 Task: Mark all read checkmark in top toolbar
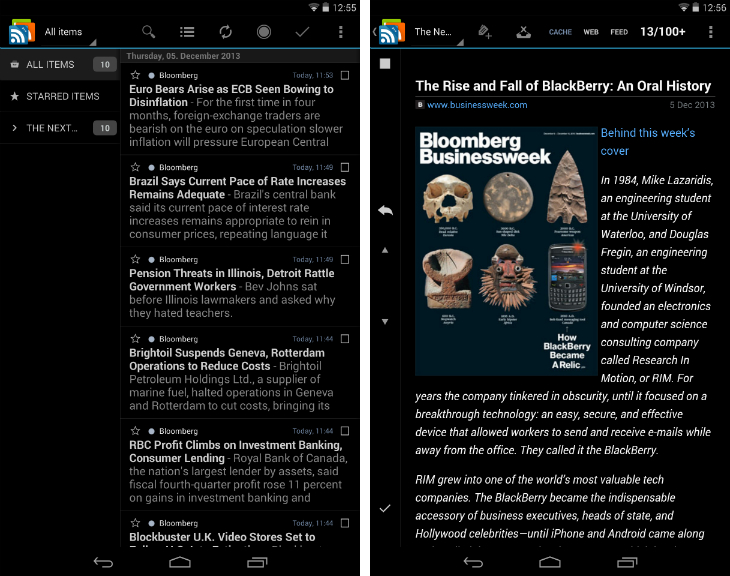click(x=302, y=32)
